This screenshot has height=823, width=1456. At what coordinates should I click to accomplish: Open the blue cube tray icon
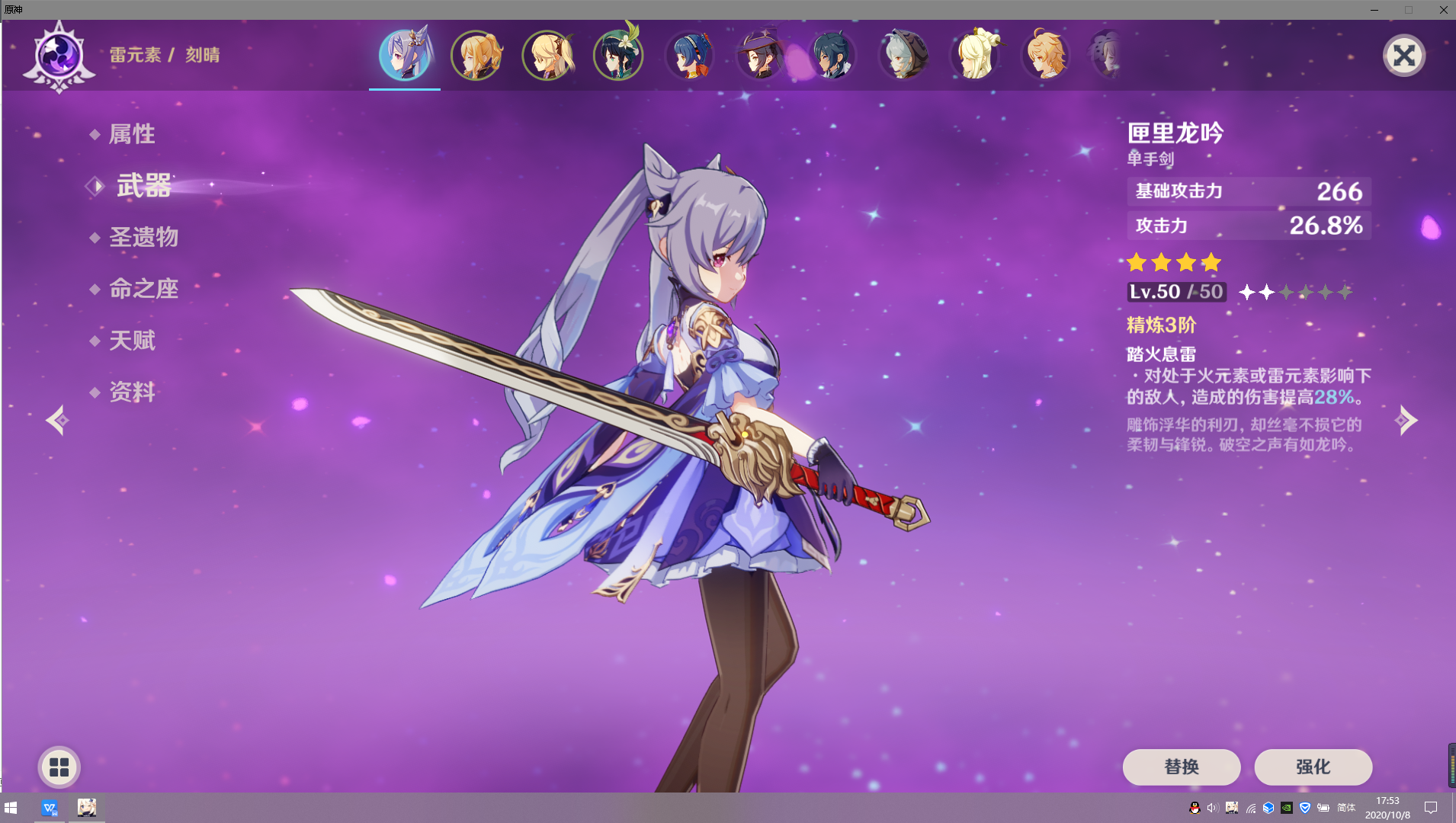point(1268,808)
